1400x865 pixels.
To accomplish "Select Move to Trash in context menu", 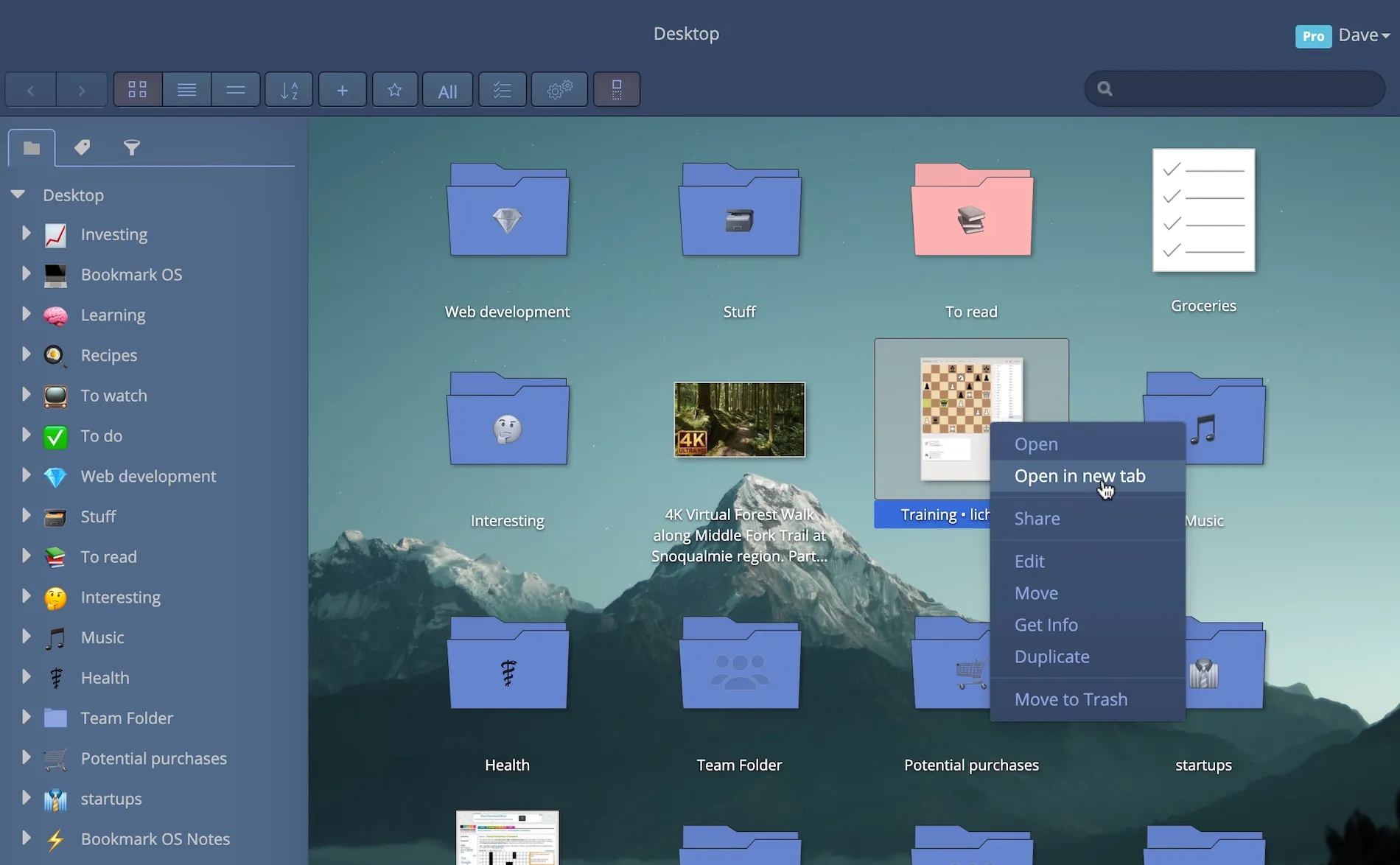I will [1071, 698].
